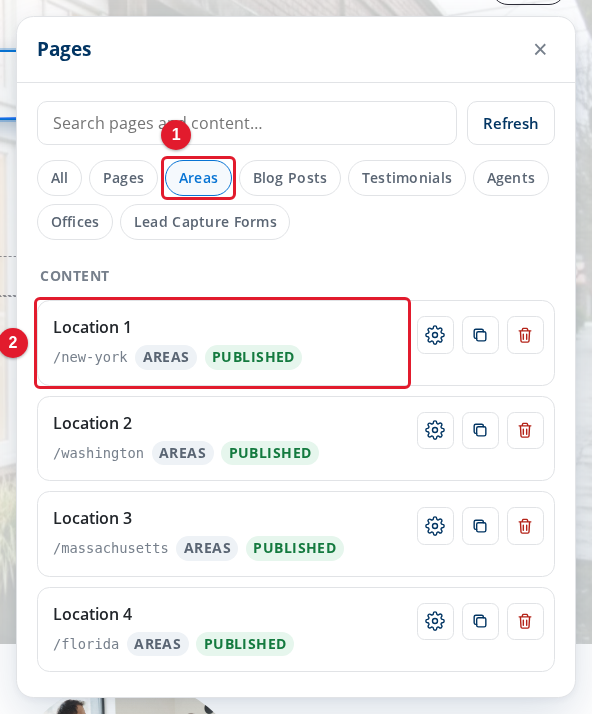
Task: Click AREAS badge next to /washington
Action: click(183, 454)
